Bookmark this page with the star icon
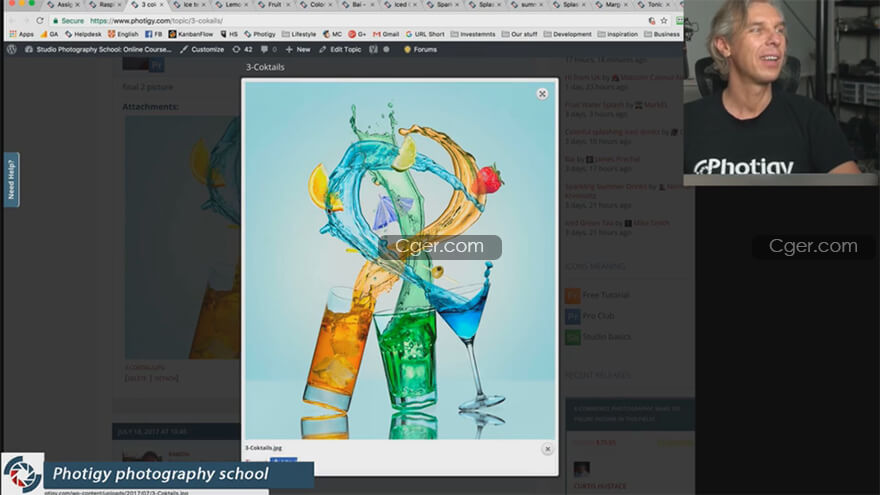The width and height of the screenshot is (880, 495). (x=664, y=20)
